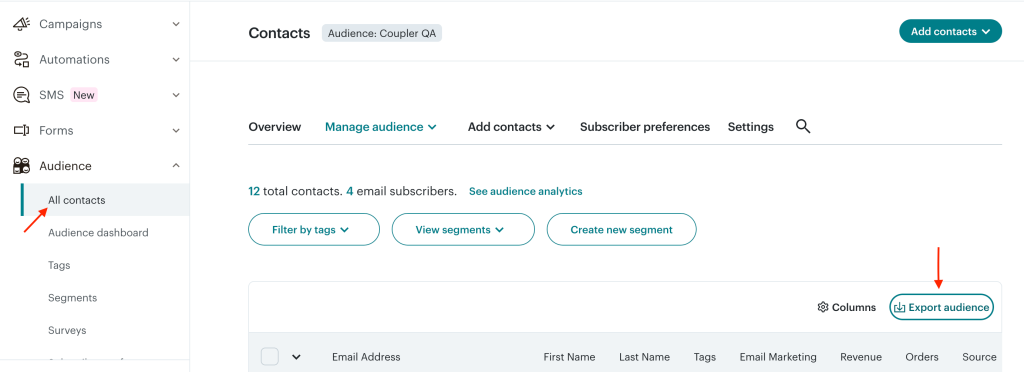This screenshot has height=372, width=1024.
Task: Click the Audience people icon
Action: click(x=22, y=166)
